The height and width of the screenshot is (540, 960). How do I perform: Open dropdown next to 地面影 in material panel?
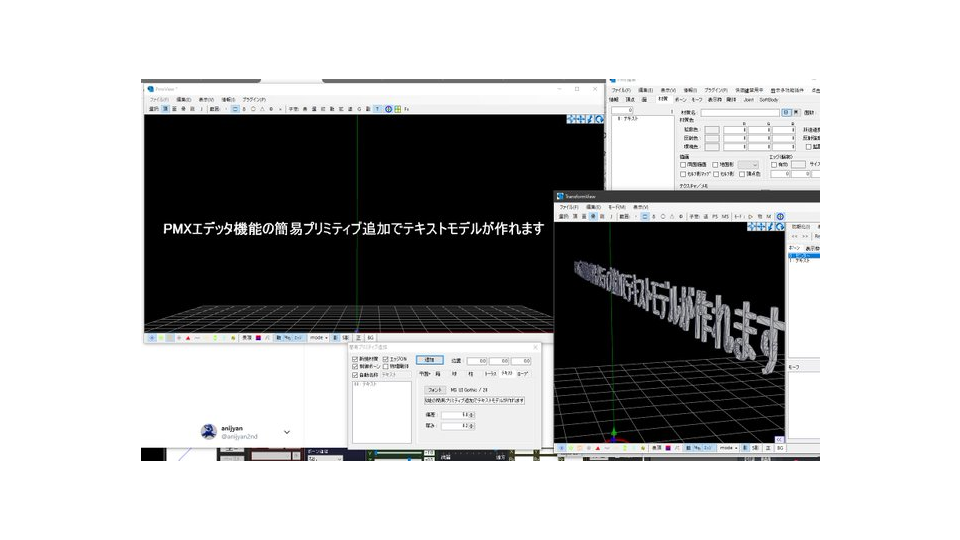(748, 165)
